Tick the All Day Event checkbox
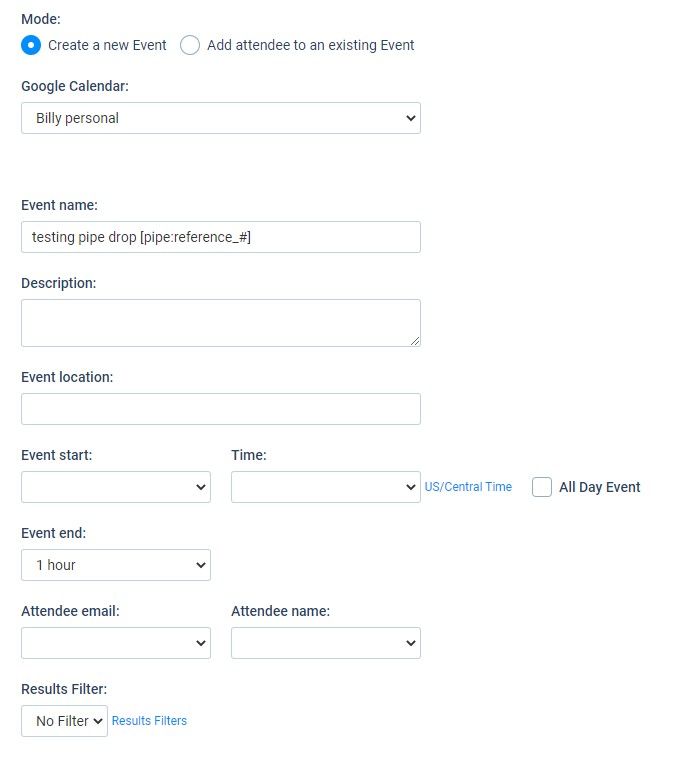 point(542,487)
